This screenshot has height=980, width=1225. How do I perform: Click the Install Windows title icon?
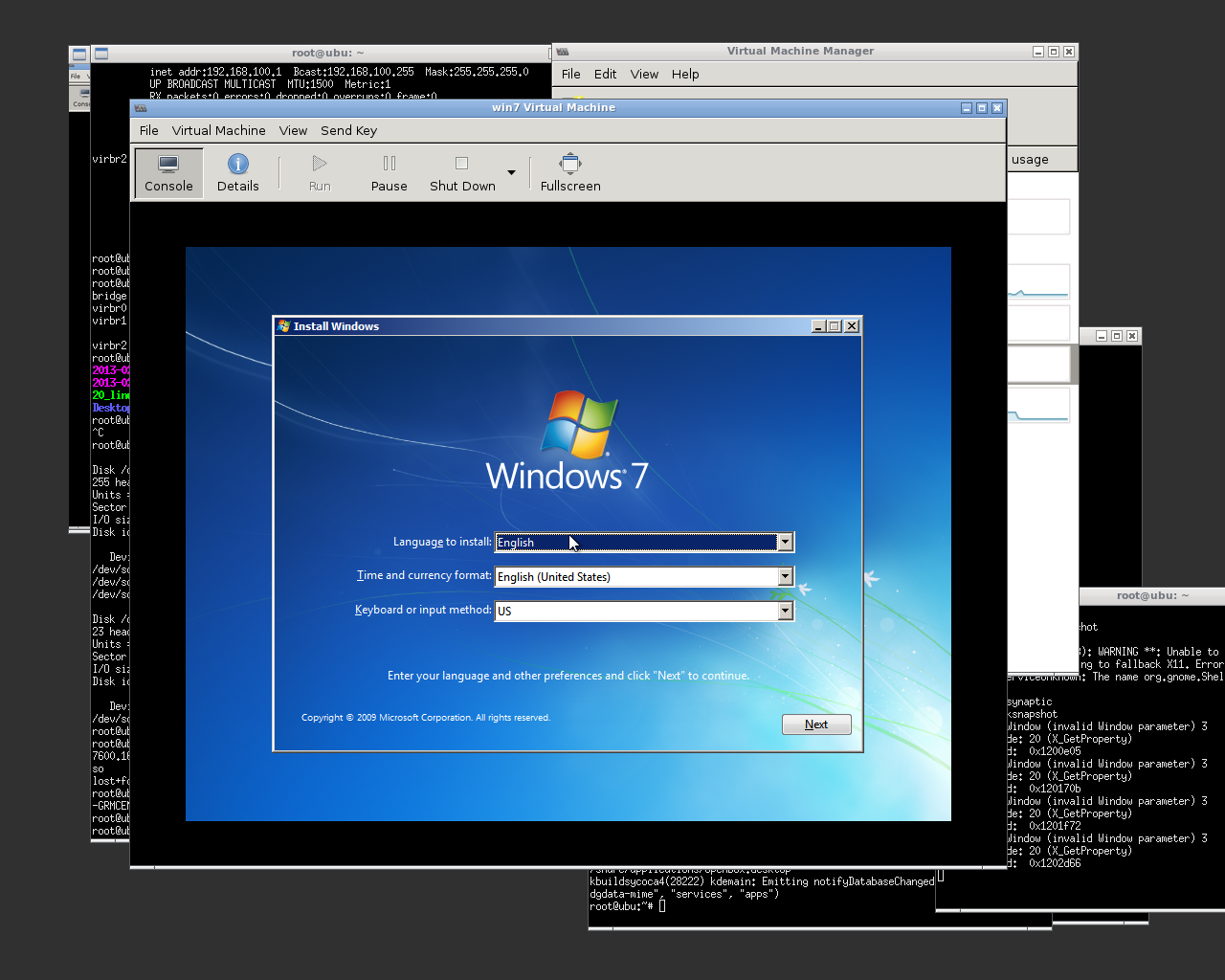[x=284, y=326]
